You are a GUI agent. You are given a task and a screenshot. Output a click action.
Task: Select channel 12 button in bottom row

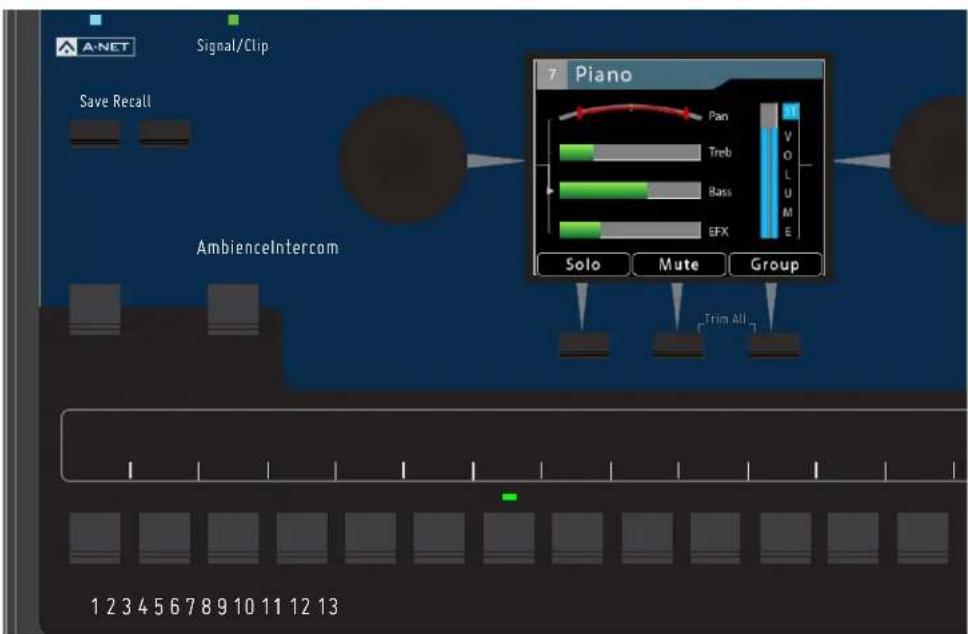pos(853,538)
